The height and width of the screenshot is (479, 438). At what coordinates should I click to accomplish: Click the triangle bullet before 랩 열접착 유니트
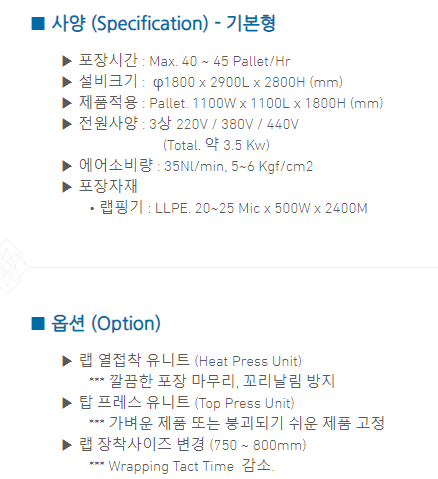67,361
